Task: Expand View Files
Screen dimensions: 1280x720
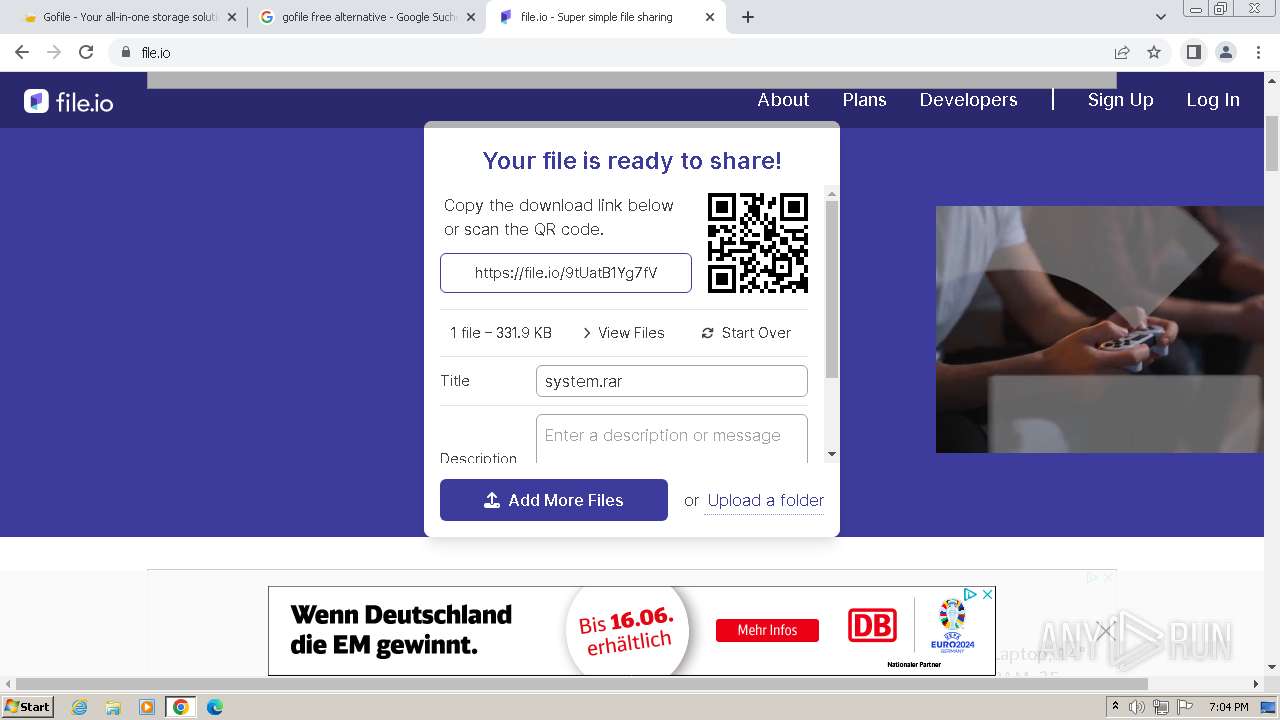Action: (x=624, y=333)
